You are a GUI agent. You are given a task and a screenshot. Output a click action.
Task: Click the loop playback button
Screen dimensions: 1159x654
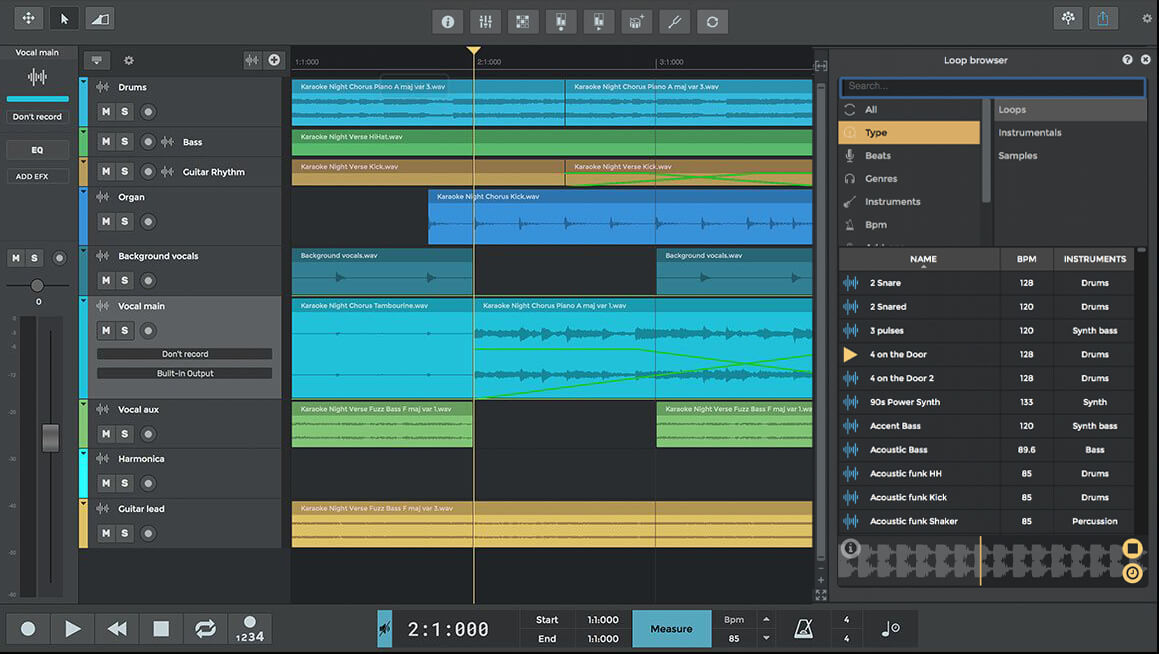pos(205,629)
